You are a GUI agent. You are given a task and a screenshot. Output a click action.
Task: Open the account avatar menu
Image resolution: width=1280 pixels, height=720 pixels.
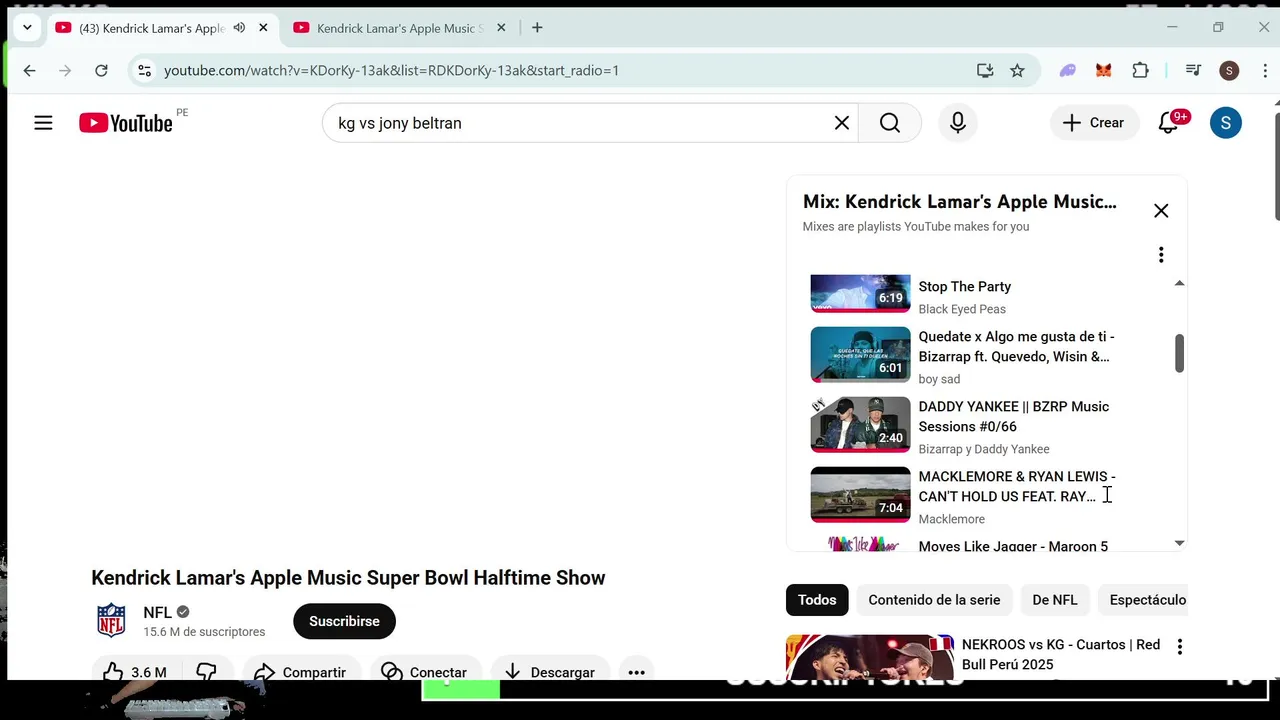(1226, 123)
